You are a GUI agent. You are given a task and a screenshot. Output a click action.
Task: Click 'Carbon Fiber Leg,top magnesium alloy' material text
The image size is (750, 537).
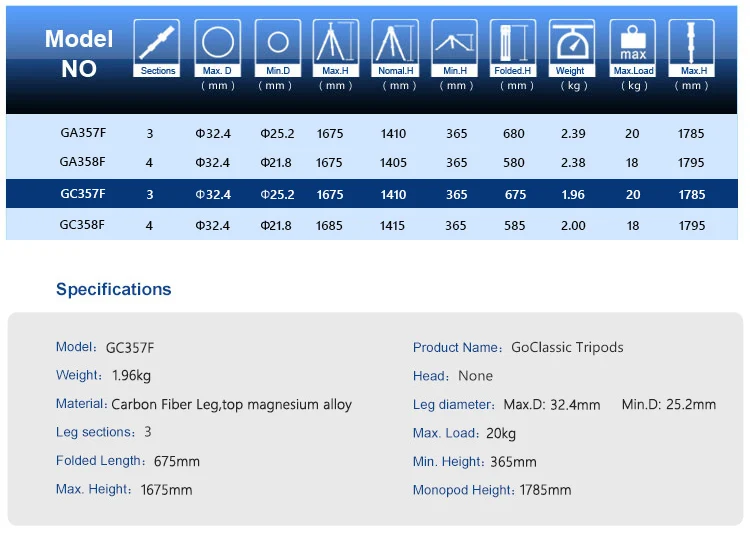click(x=232, y=405)
